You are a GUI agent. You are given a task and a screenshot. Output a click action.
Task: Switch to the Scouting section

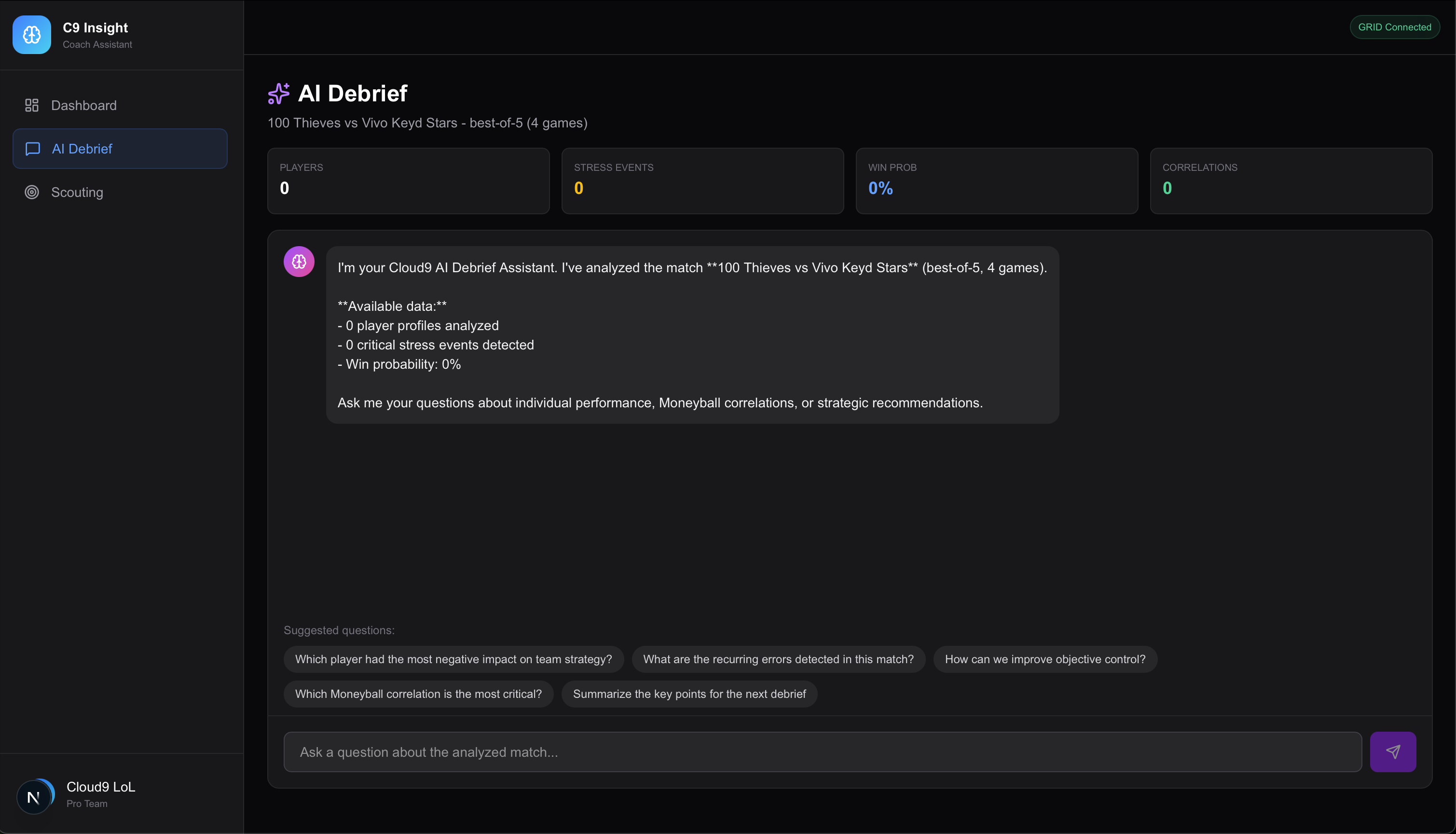coord(77,193)
